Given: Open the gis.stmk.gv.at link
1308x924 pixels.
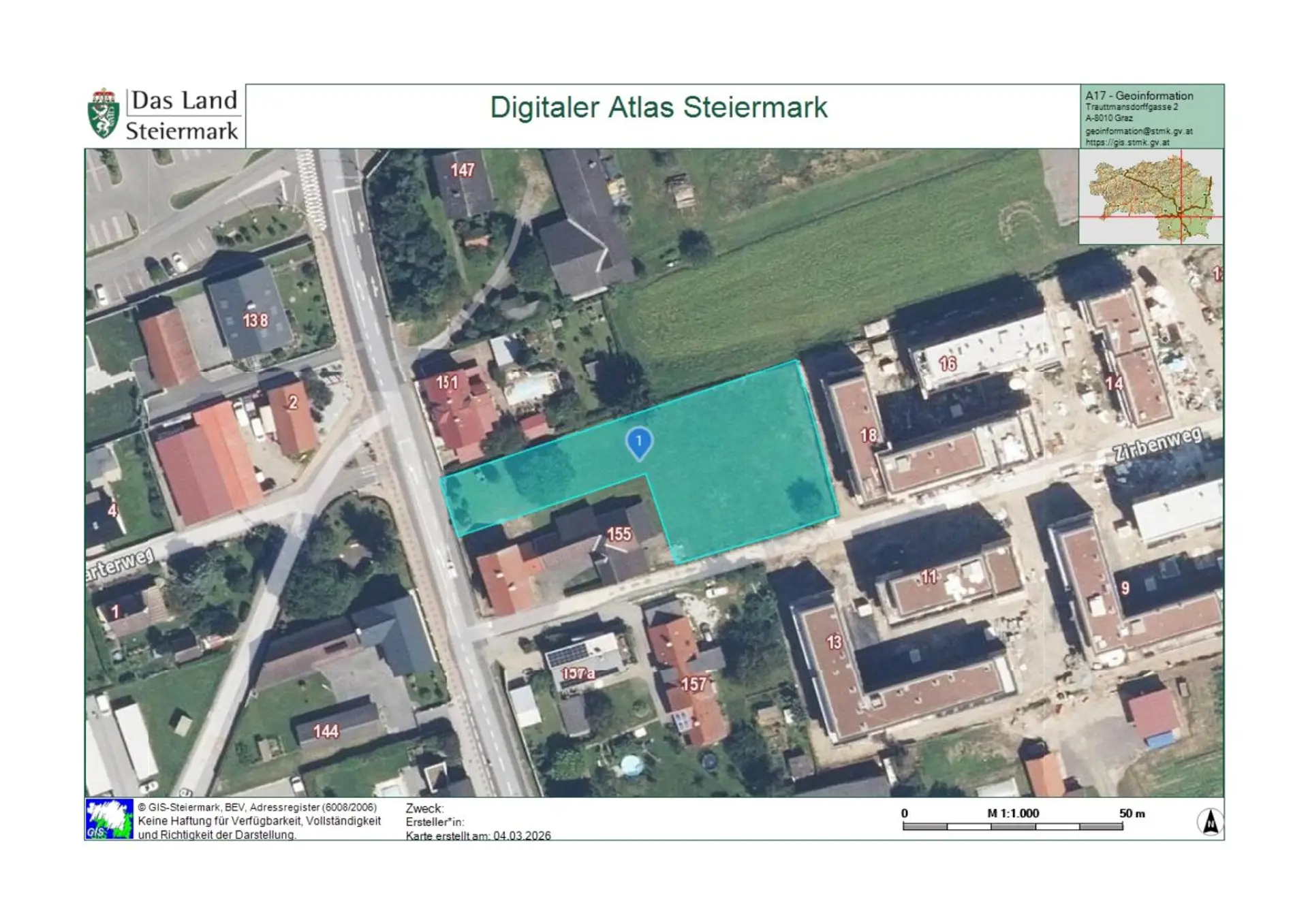Looking at the screenshot, I should (x=1127, y=142).
